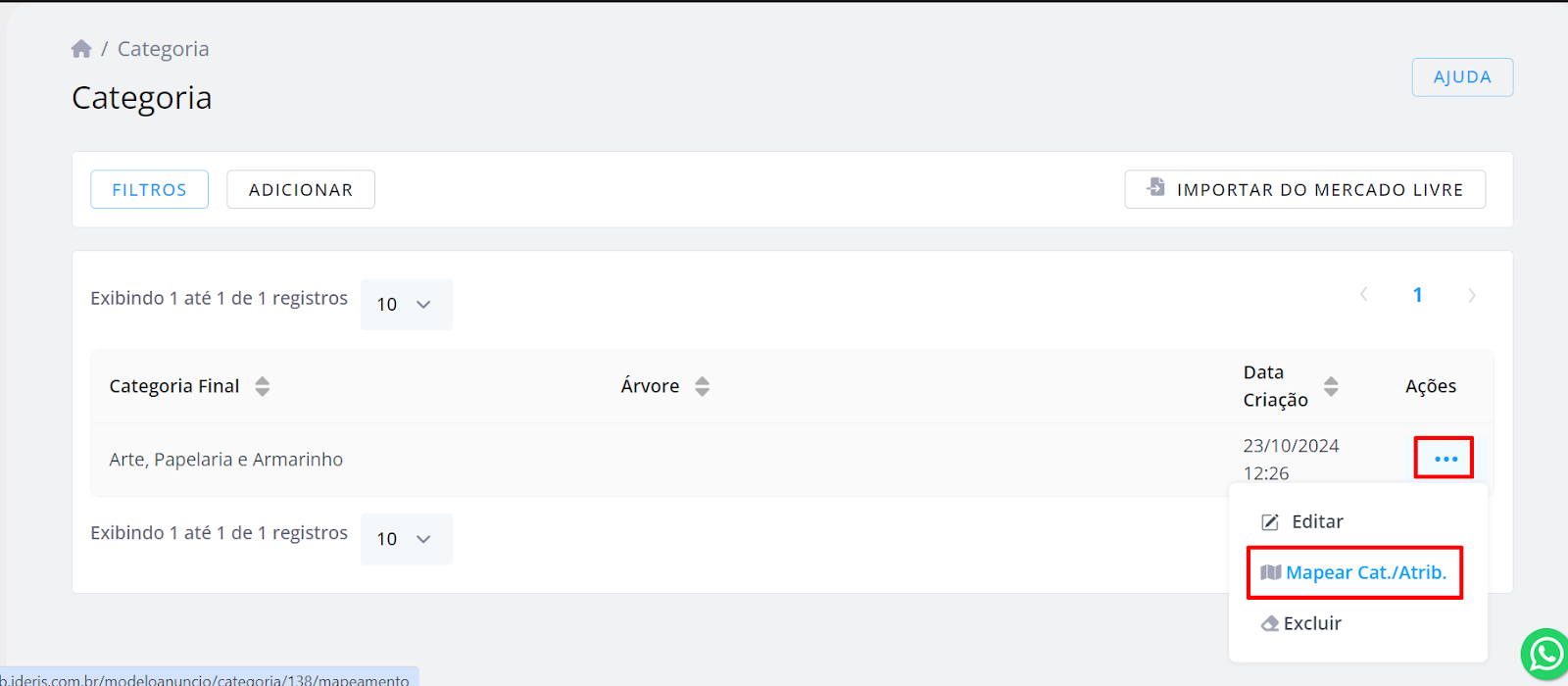1568x686 pixels.
Task: Click the Editar pencil icon
Action: tap(1270, 522)
